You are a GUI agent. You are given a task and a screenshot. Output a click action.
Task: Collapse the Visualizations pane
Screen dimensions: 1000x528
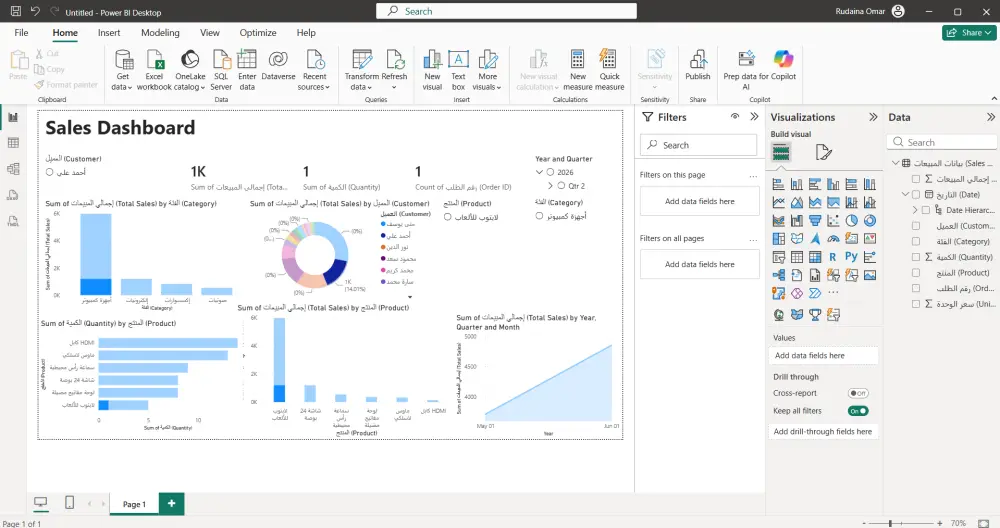tap(873, 117)
